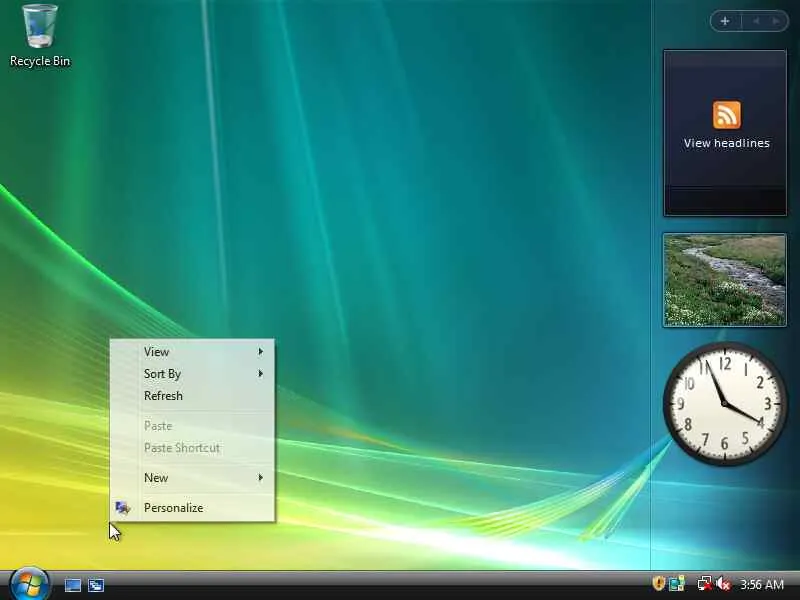Image resolution: width=800 pixels, height=600 pixels.
Task: Click the orange RSS feed icon
Action: [x=727, y=115]
